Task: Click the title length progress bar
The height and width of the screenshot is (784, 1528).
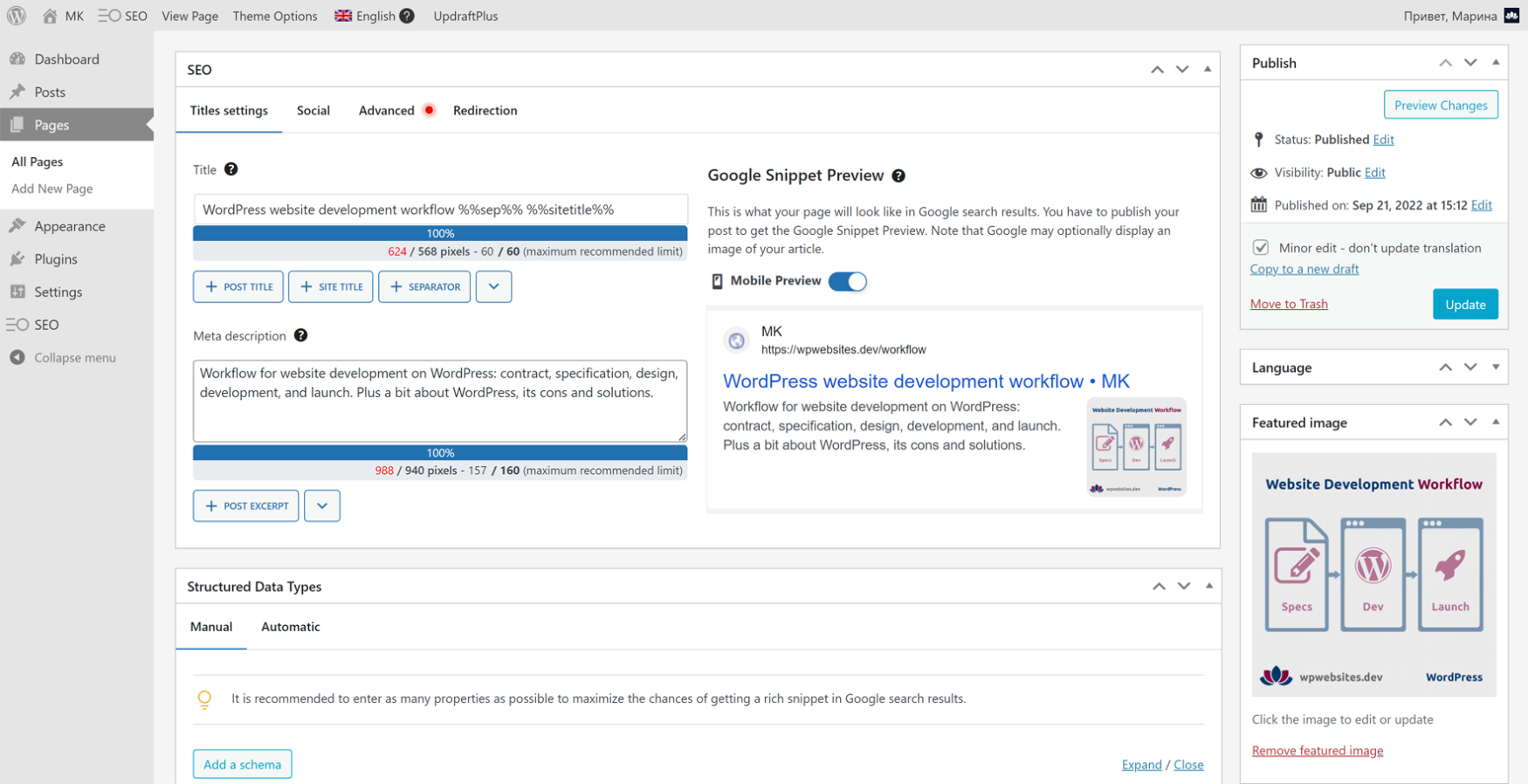Action: click(440, 233)
